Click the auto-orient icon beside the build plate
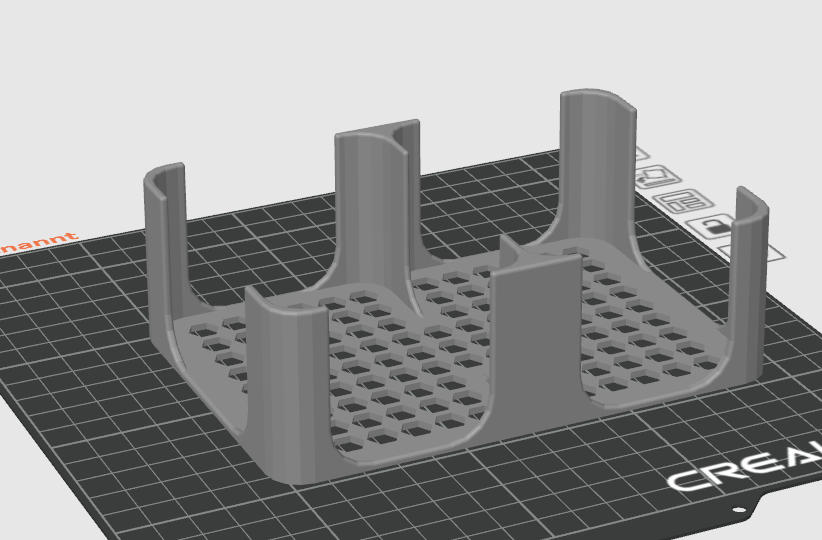This screenshot has height=540, width=822. click(x=656, y=176)
